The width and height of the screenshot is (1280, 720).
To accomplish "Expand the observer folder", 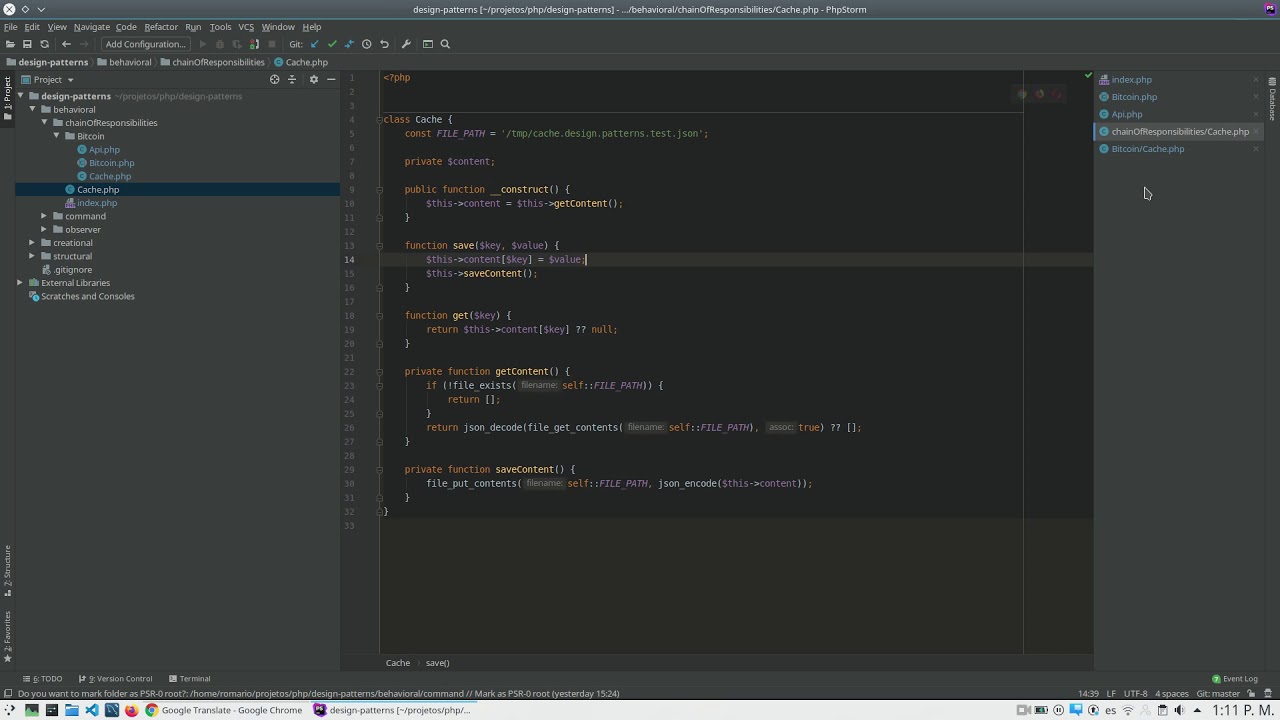I will tap(44, 229).
